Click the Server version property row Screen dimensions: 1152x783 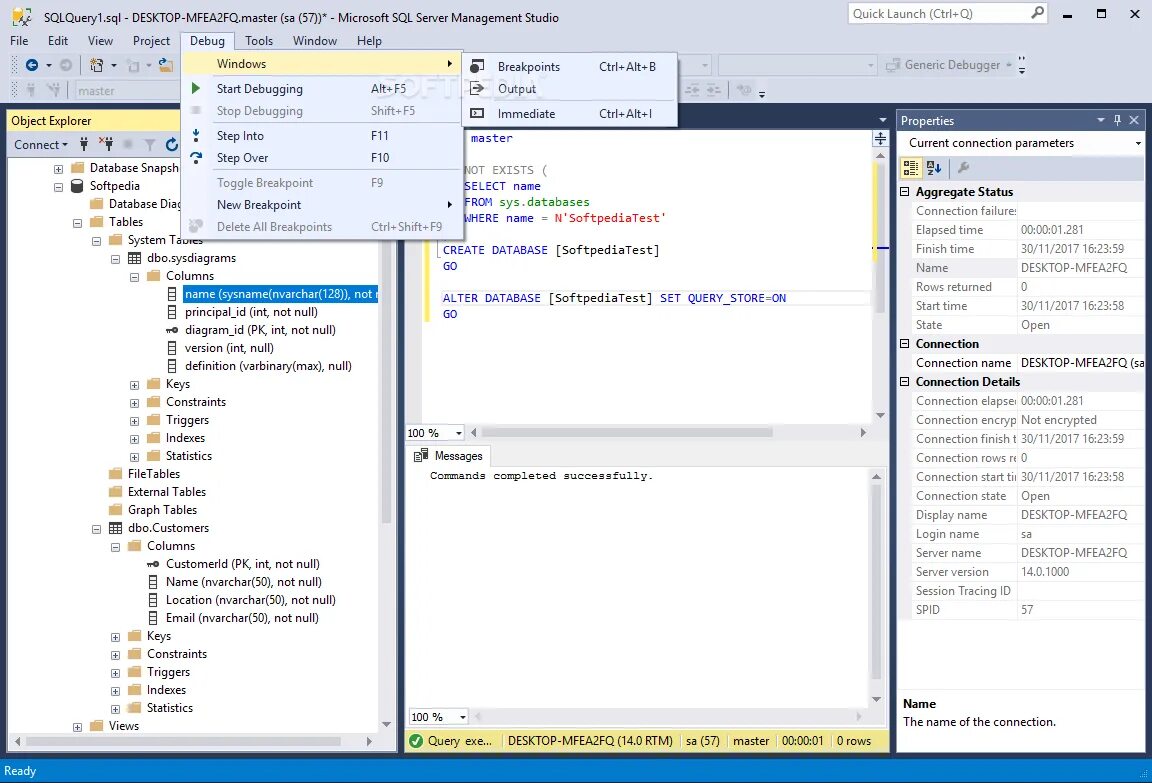pos(1021,571)
